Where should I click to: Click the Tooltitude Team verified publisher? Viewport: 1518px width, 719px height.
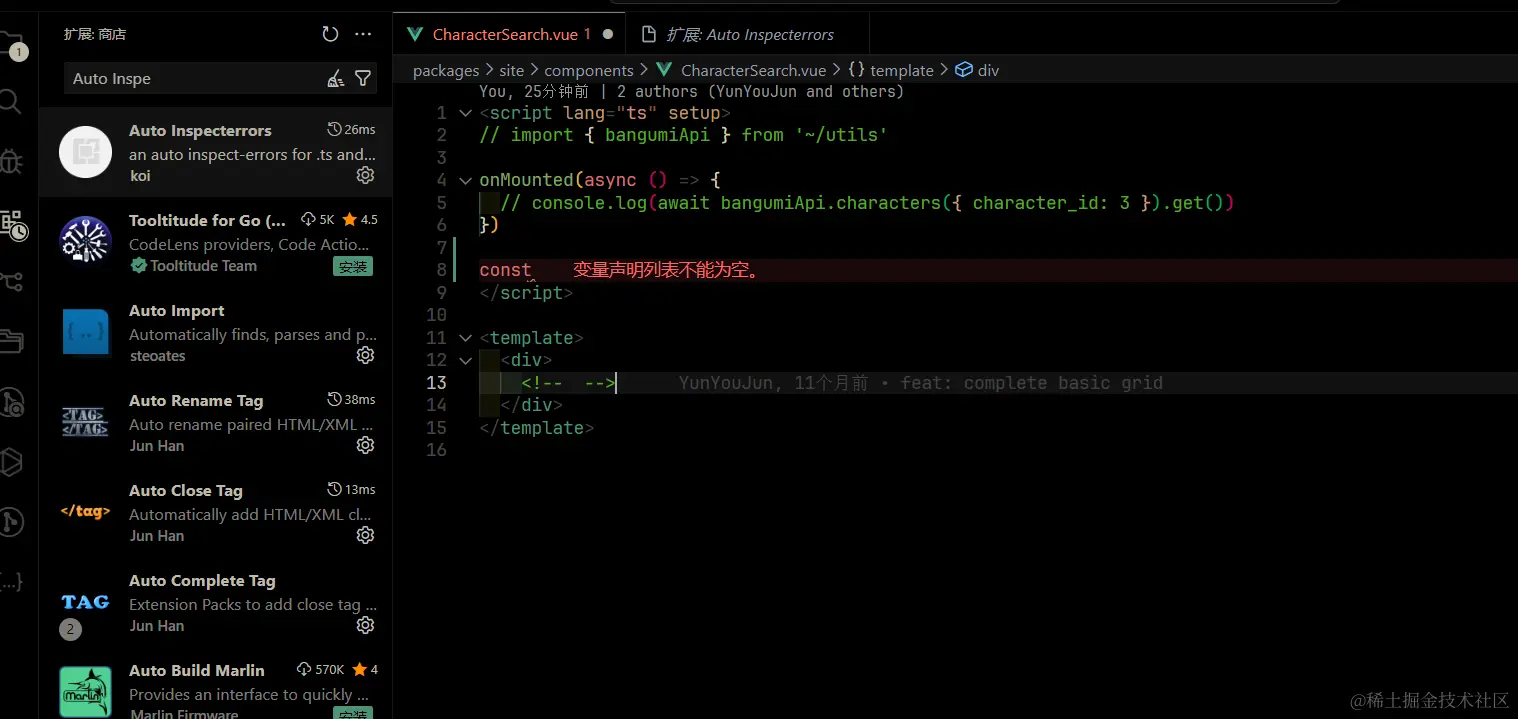(x=194, y=266)
